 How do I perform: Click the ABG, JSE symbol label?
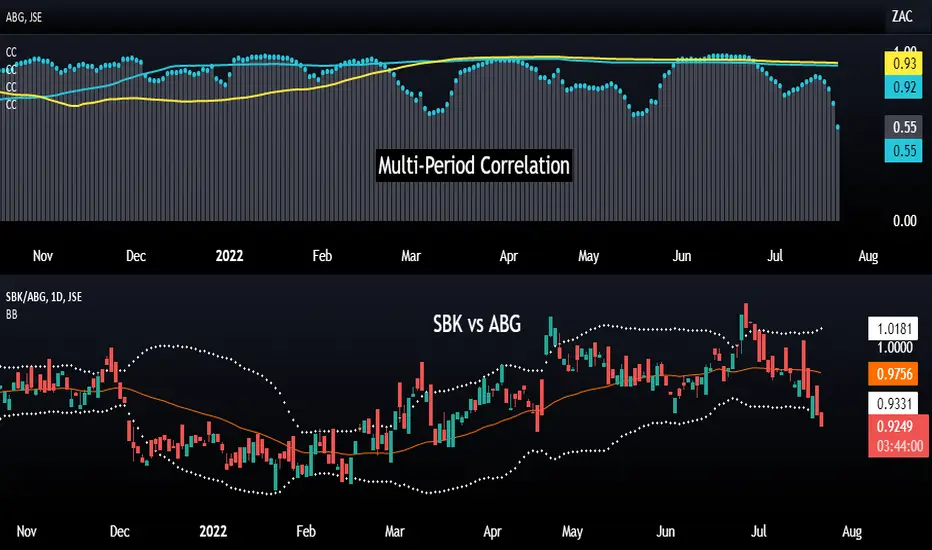(24, 17)
